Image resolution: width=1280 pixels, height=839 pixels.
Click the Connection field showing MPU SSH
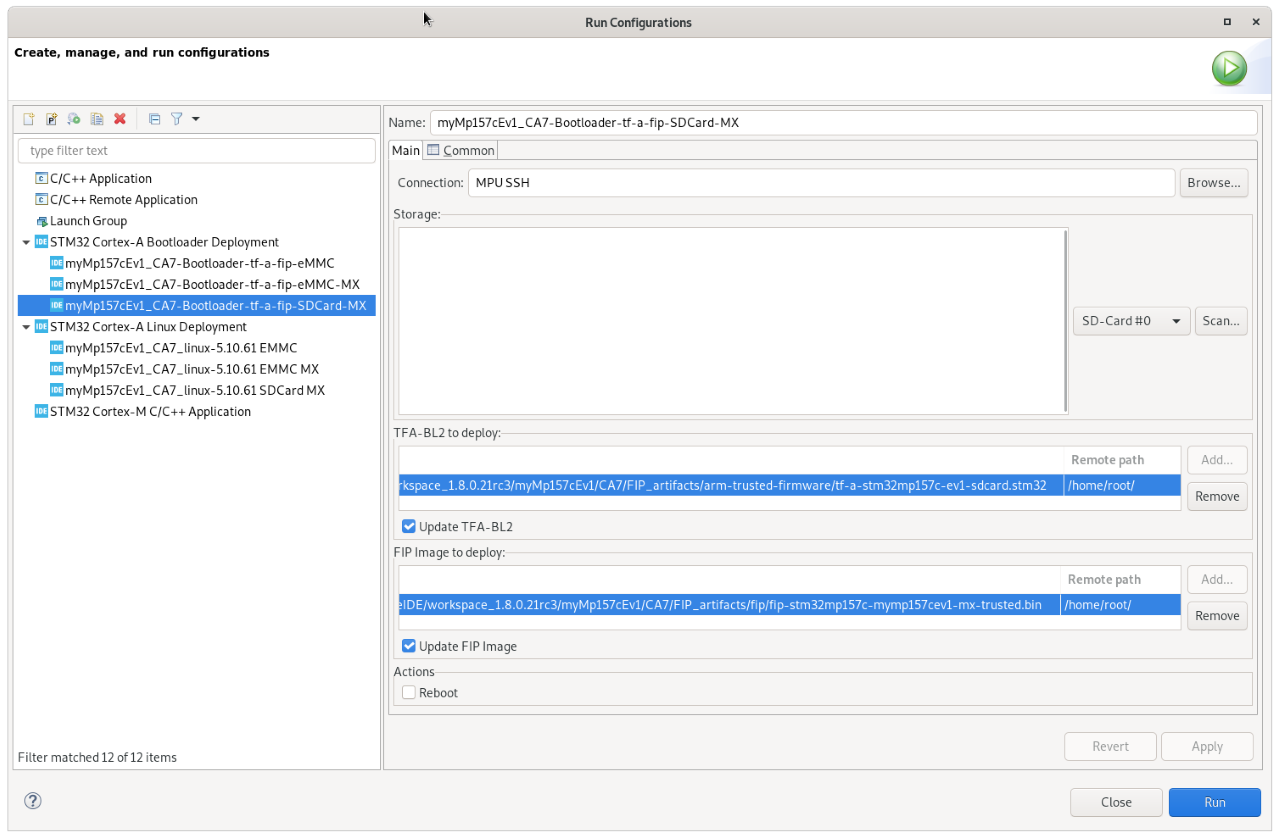tap(821, 183)
